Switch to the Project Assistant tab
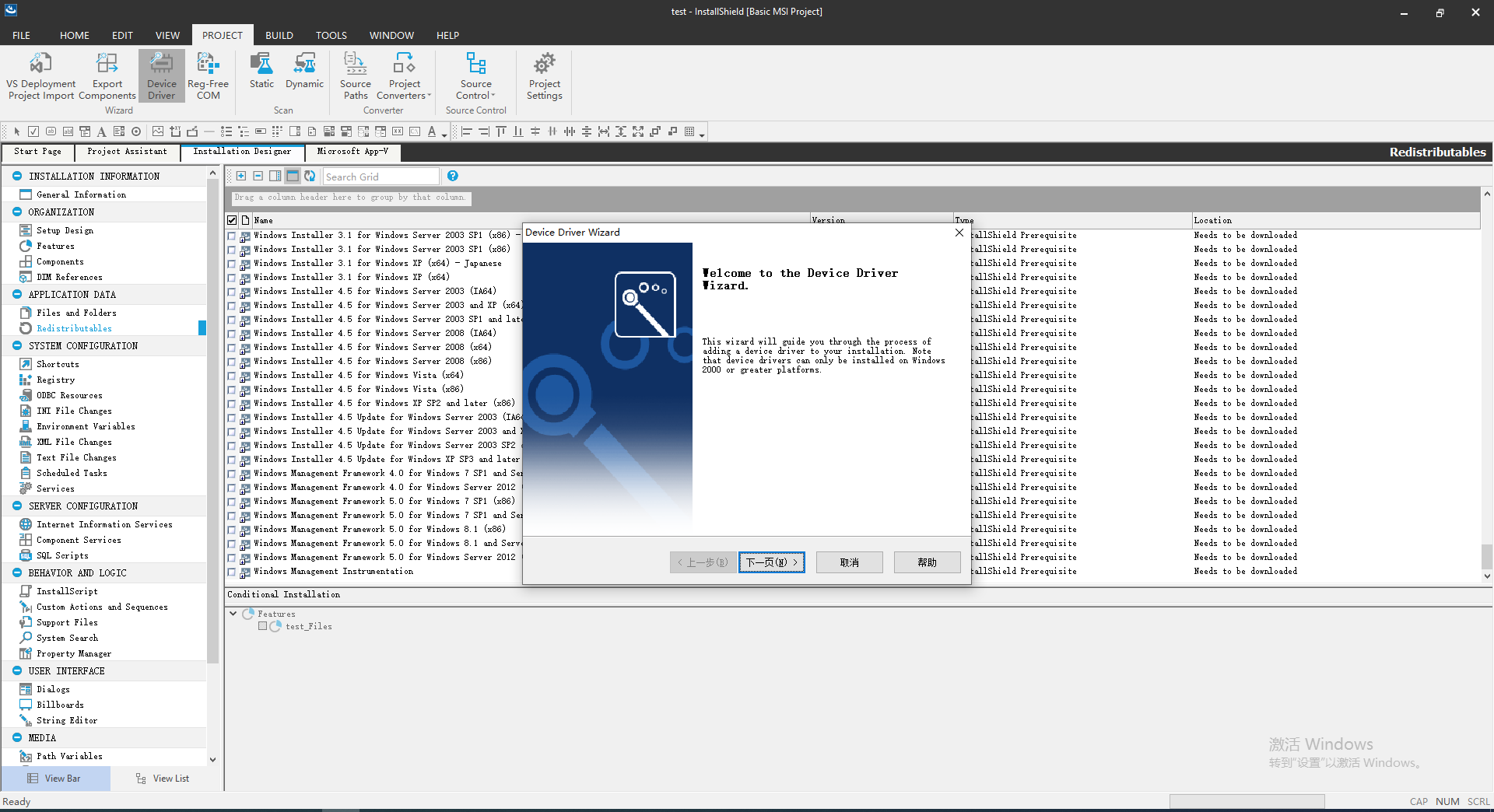This screenshot has width=1494, height=812. [126, 152]
